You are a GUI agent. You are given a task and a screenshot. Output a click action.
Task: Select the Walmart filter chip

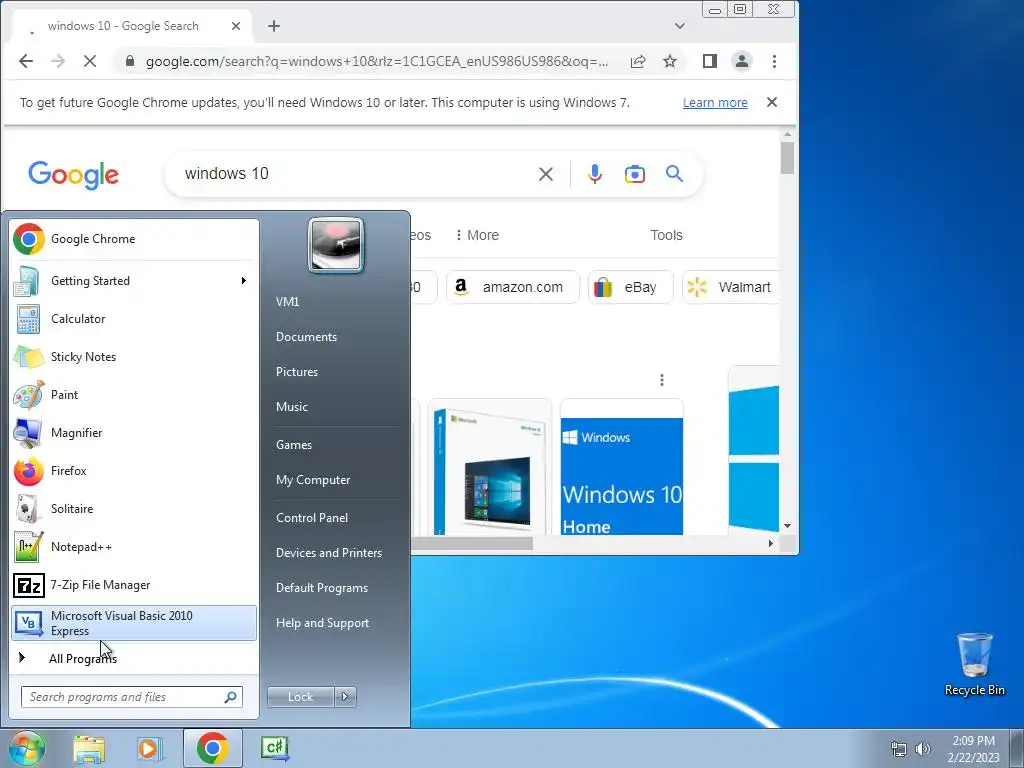coord(731,287)
